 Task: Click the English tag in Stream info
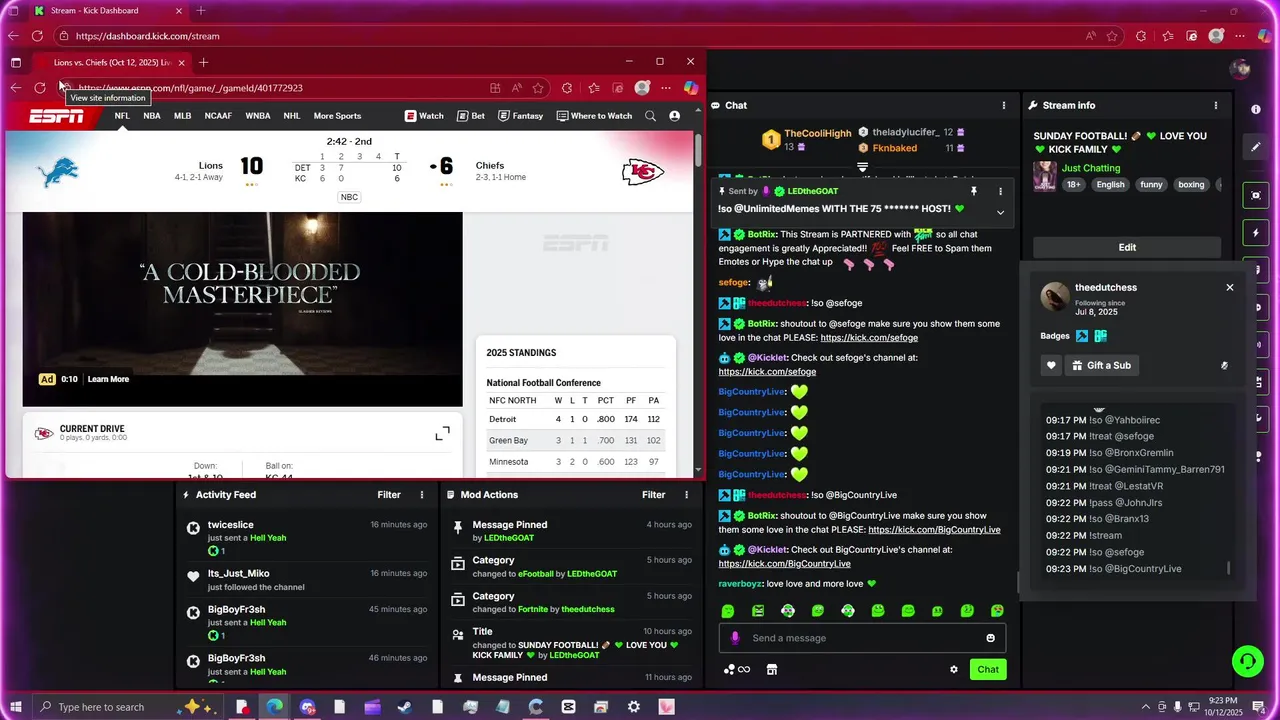[x=1110, y=184]
